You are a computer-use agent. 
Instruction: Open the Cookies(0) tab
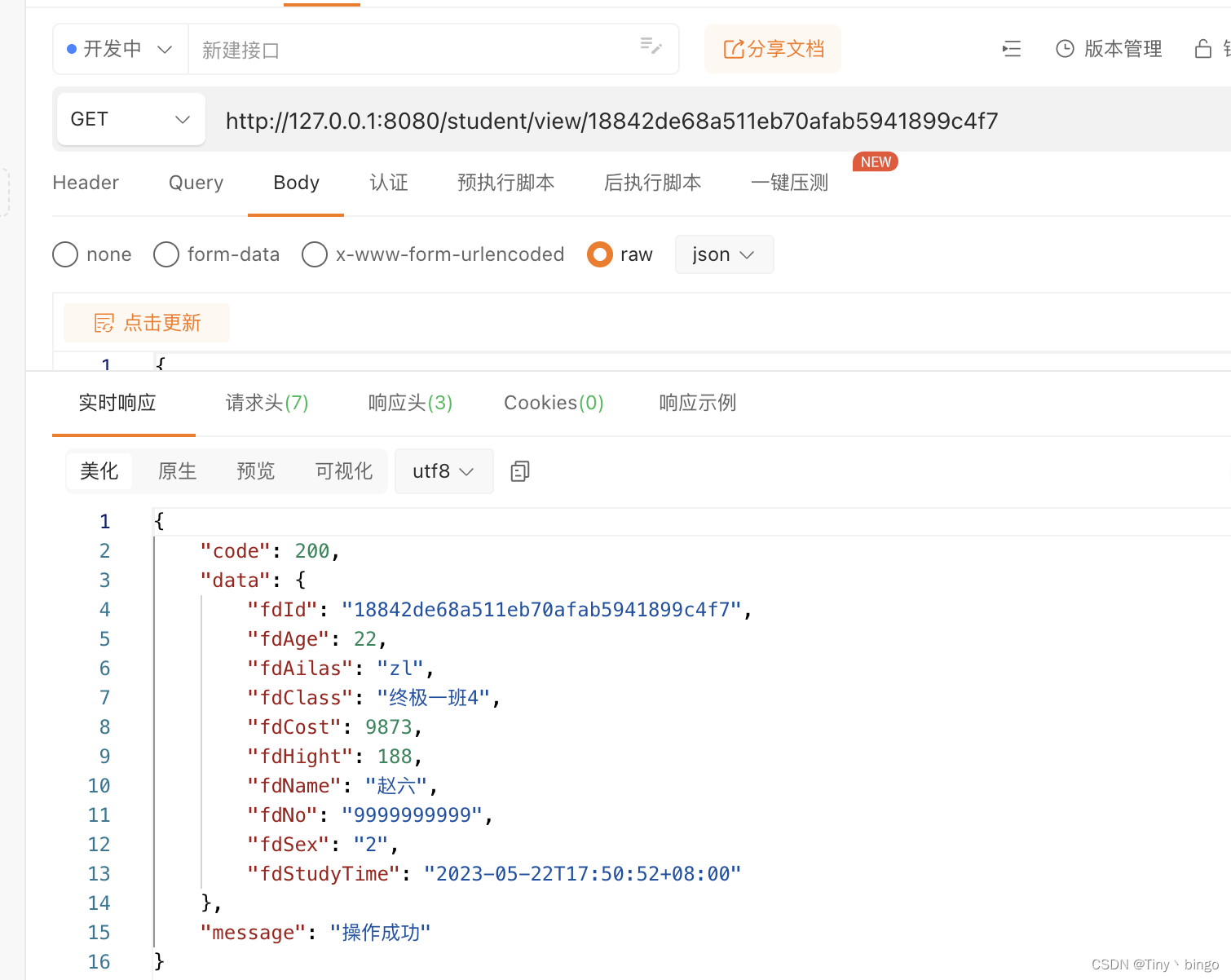tap(554, 403)
